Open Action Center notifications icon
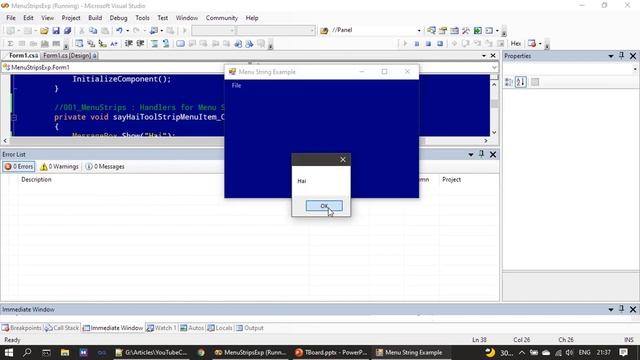The height and width of the screenshot is (360, 640). [623, 352]
